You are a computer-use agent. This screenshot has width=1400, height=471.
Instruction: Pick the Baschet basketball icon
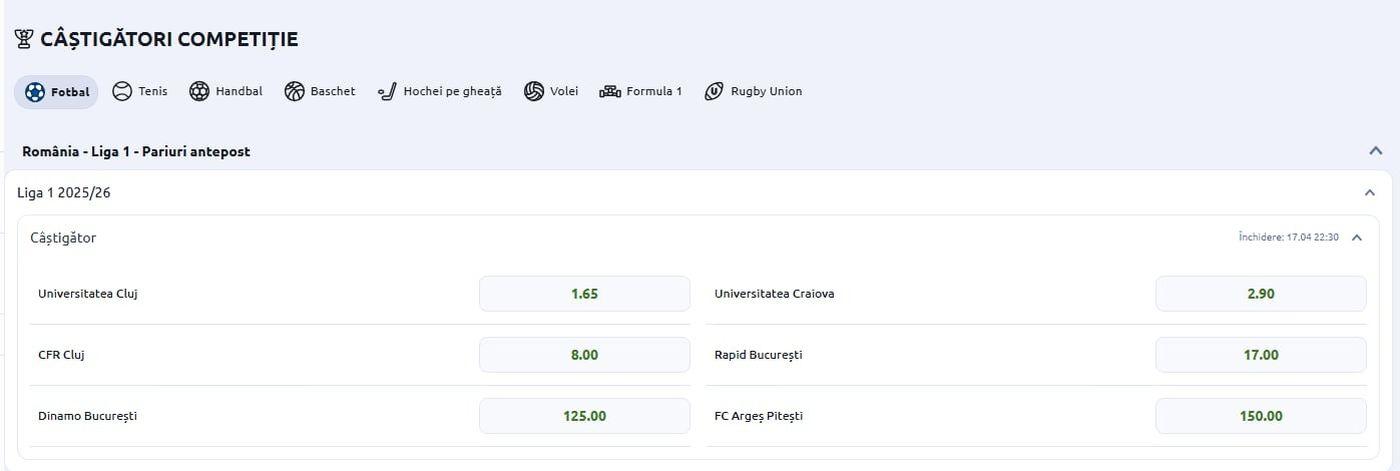(x=294, y=92)
